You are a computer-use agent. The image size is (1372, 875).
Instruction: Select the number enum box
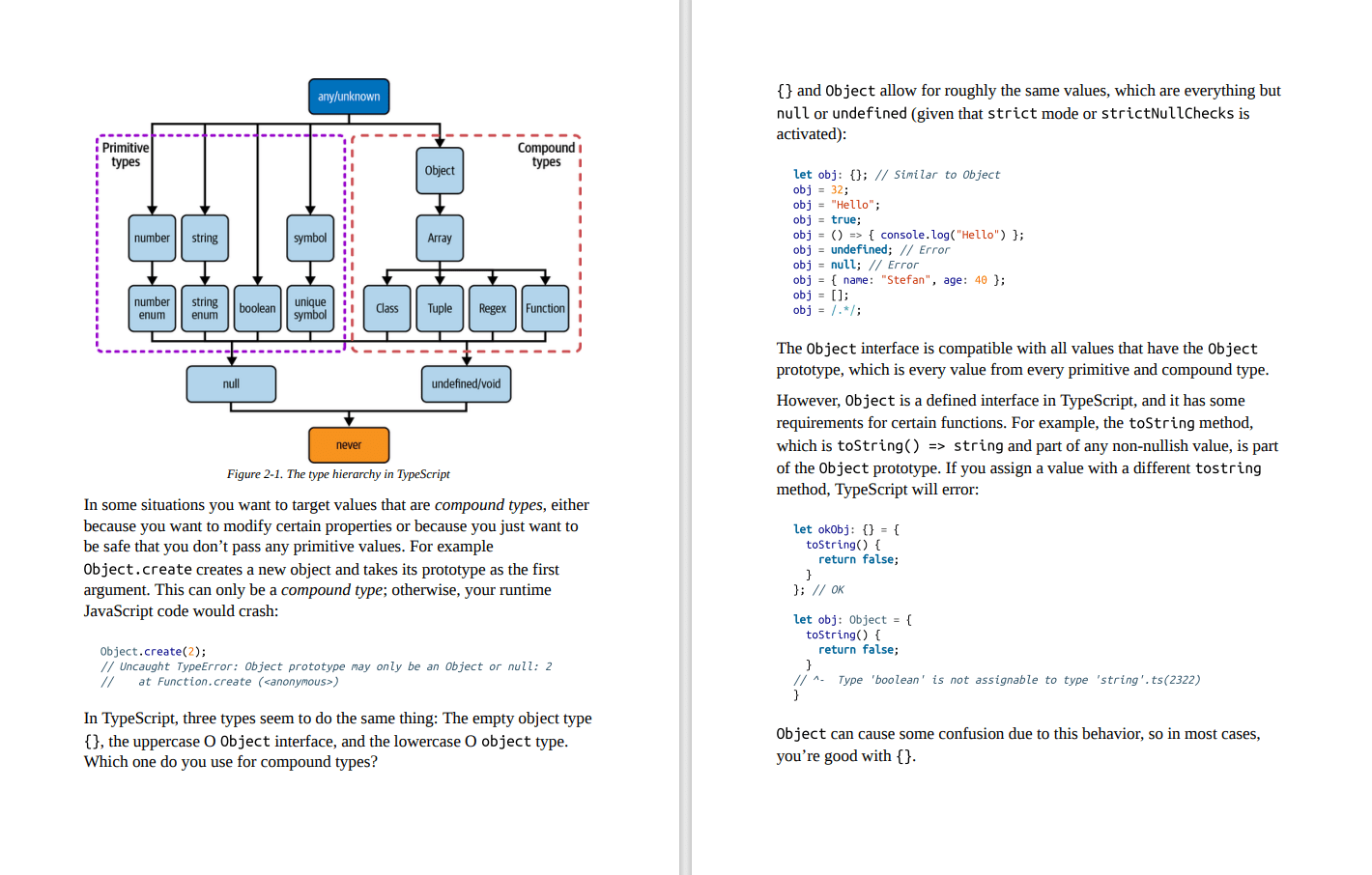[x=151, y=308]
